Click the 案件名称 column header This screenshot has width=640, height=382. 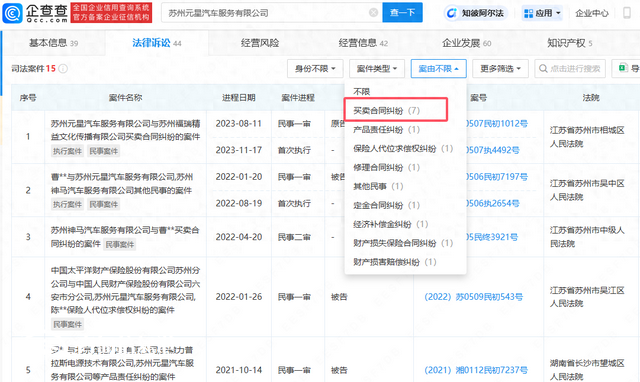125,98
